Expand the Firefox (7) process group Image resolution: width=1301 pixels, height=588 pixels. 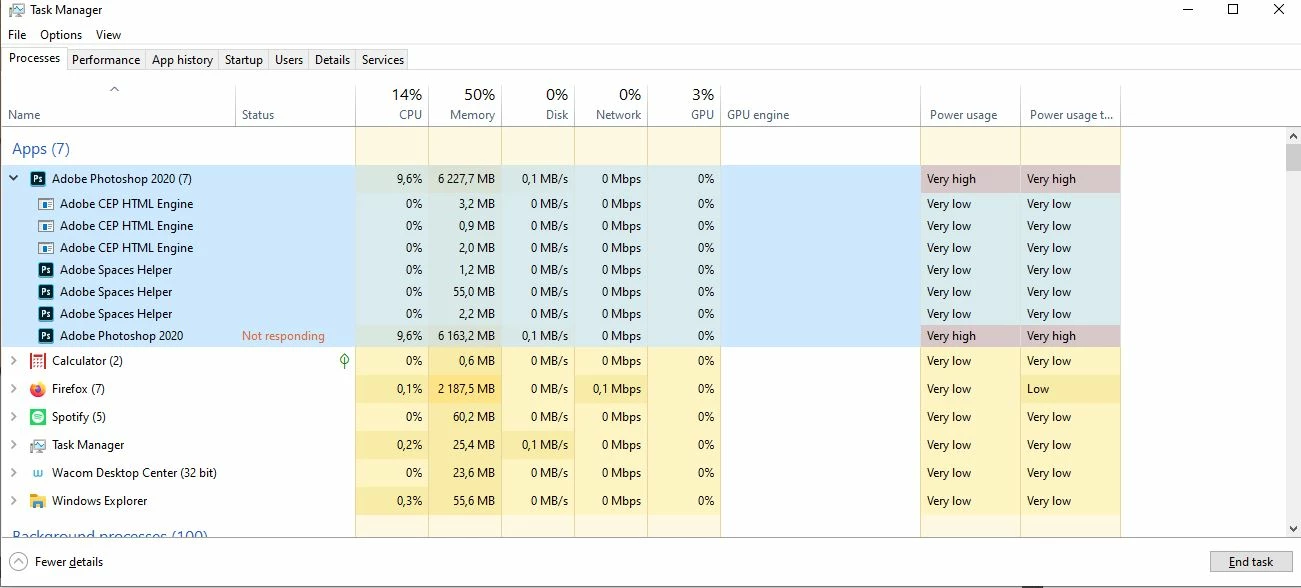13,389
